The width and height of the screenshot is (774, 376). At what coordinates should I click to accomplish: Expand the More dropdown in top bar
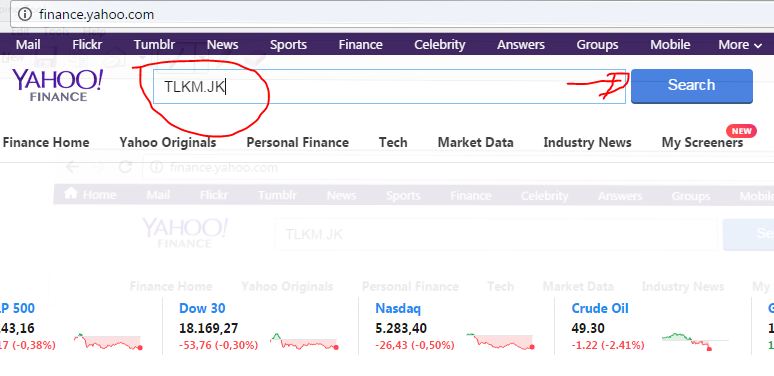point(740,45)
